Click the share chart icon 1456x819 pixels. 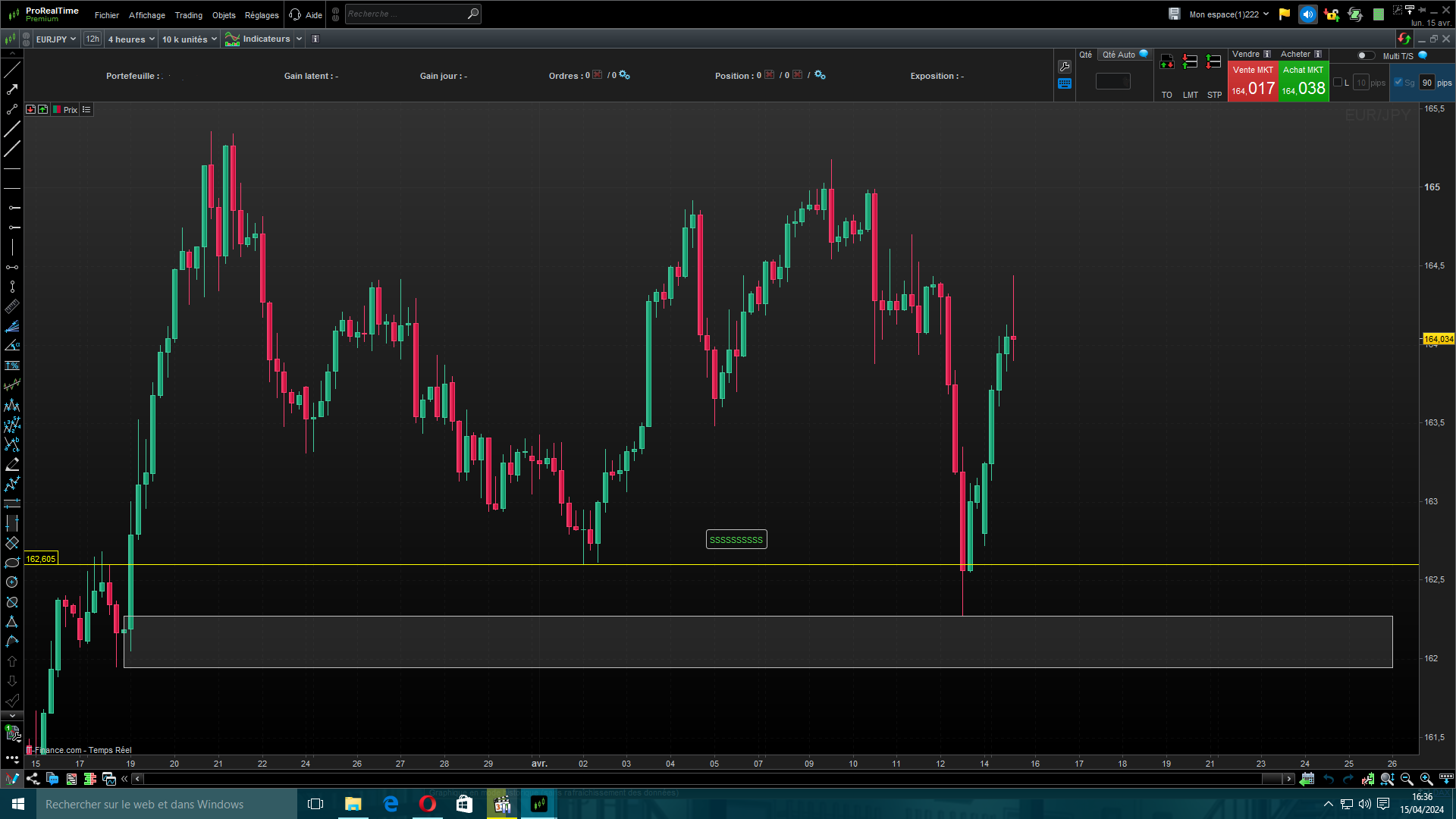[33, 779]
